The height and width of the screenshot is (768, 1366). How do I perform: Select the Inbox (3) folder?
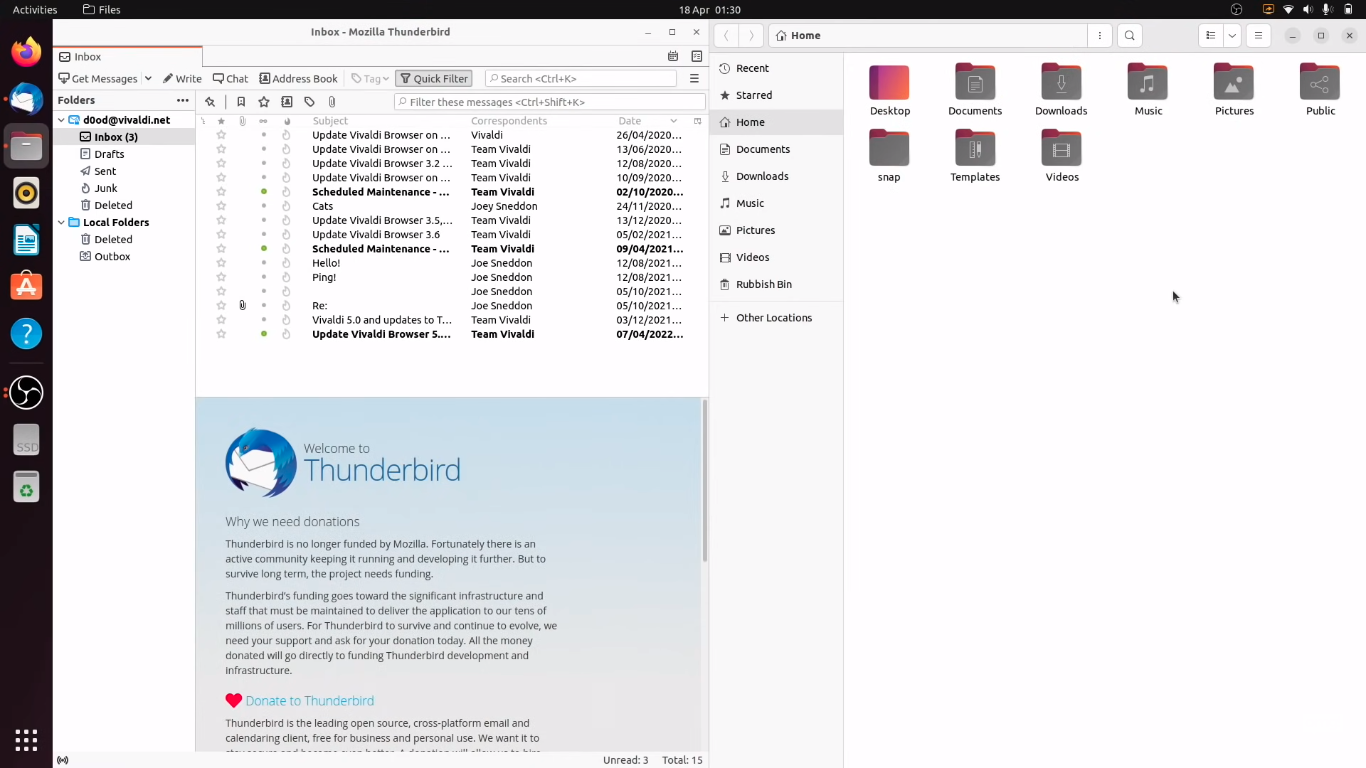pos(116,137)
